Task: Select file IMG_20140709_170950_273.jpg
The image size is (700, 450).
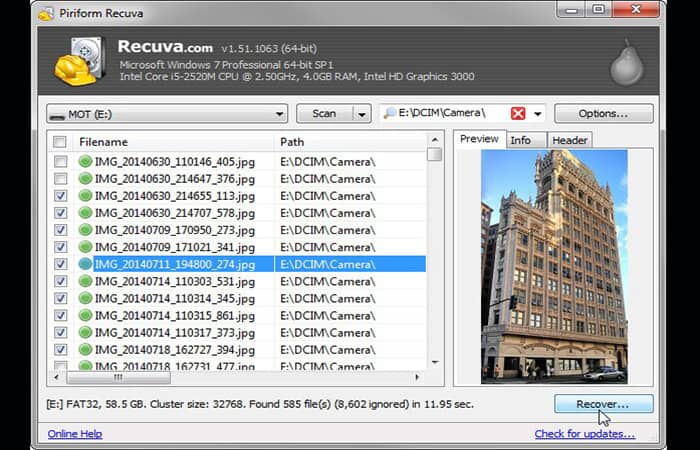Action: coord(175,230)
